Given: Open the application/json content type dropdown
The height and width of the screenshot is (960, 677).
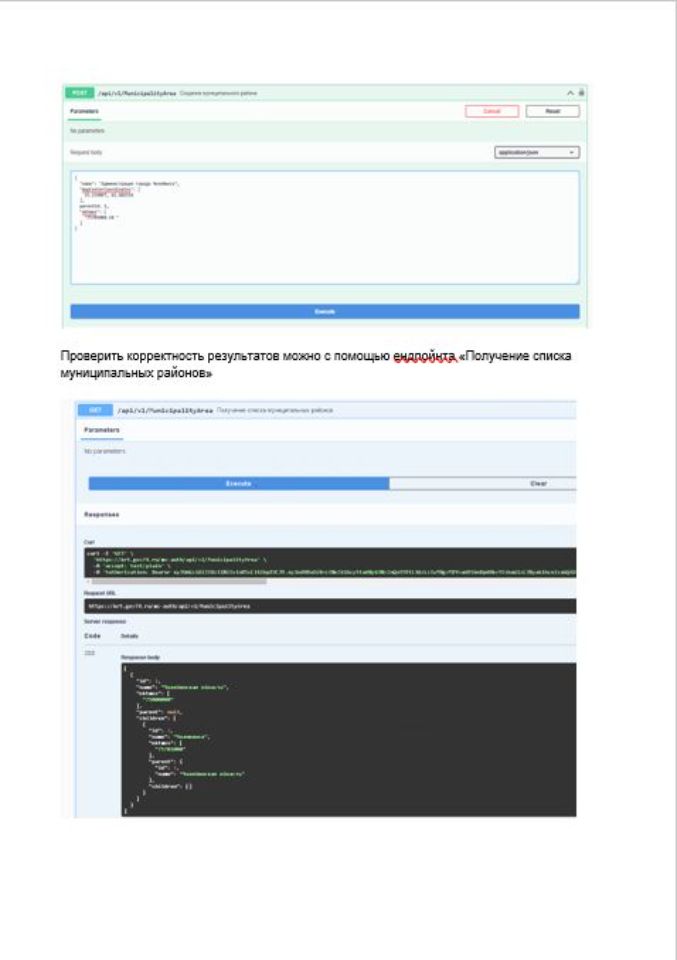Looking at the screenshot, I should point(537,152).
